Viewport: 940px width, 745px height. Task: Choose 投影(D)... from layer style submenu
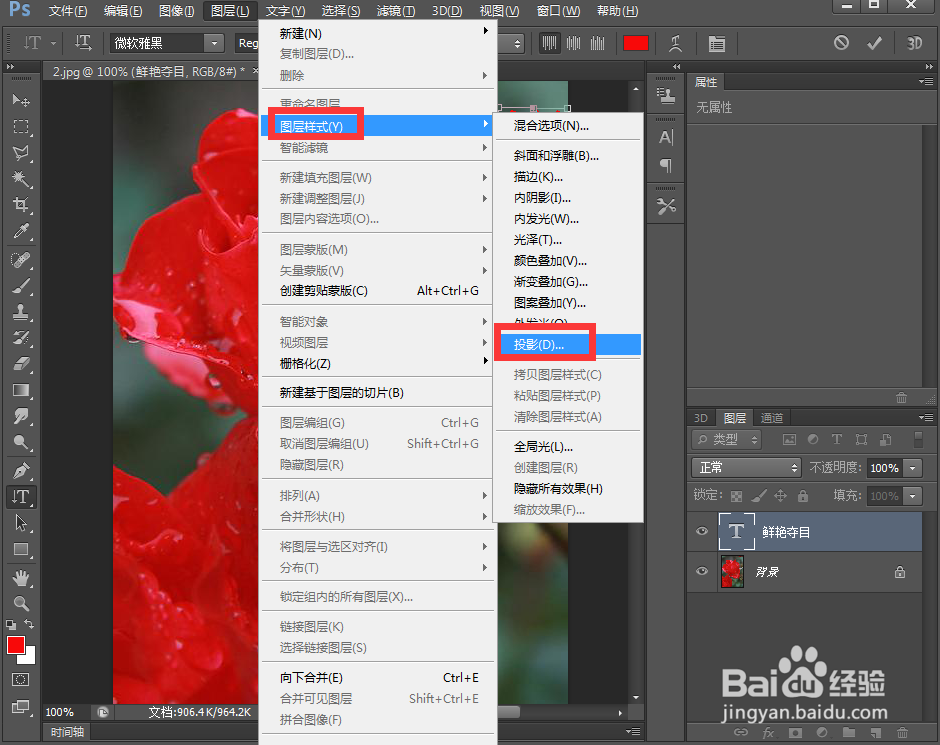click(568, 345)
